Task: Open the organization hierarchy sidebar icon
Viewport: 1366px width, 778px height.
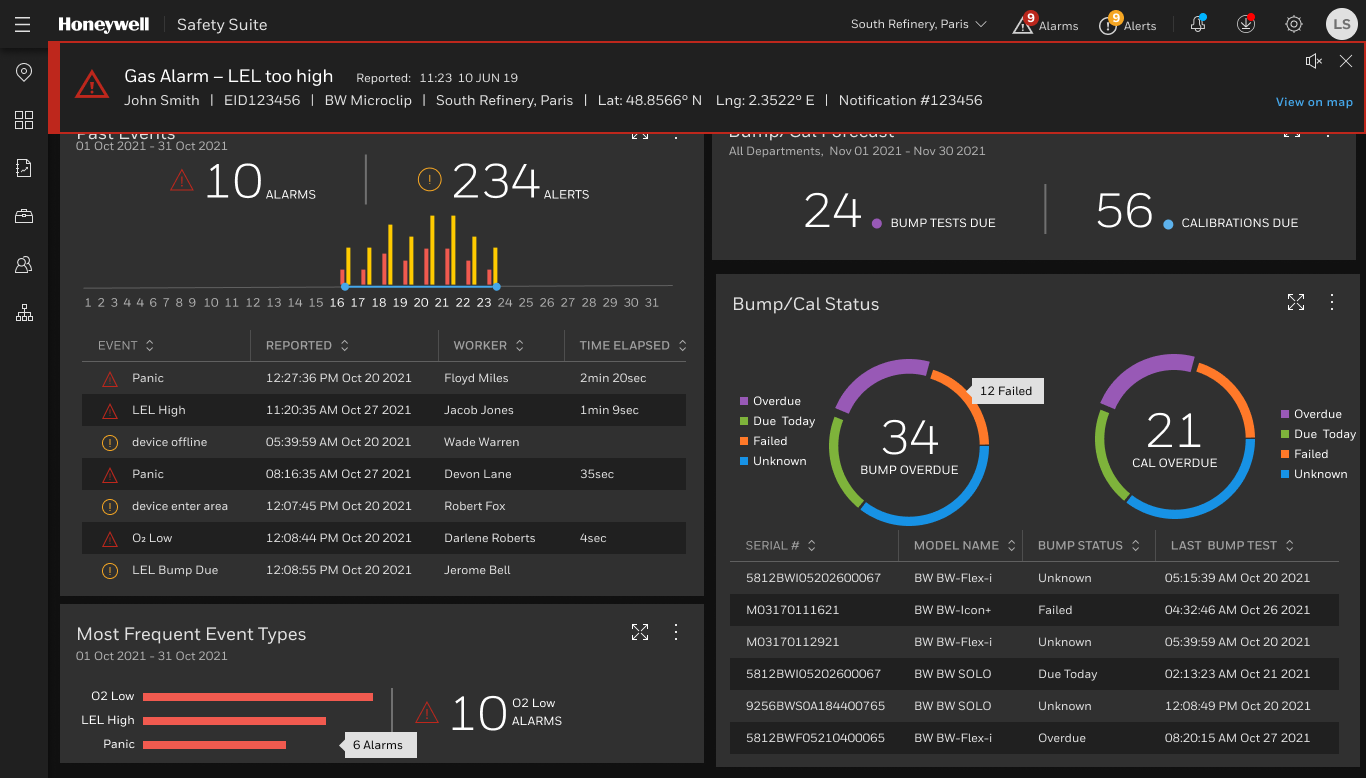Action: click(24, 313)
